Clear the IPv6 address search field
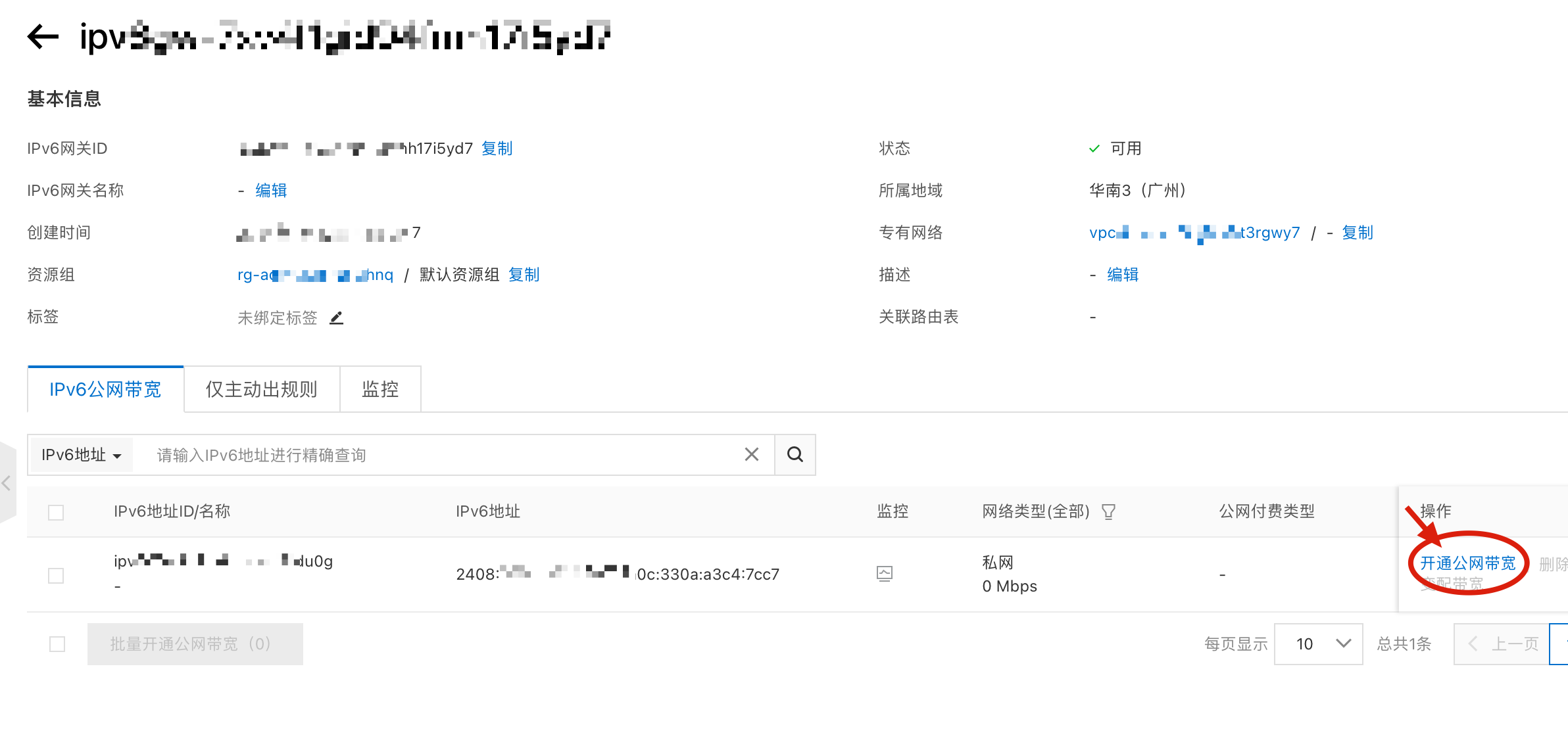The image size is (1568, 748). point(752,454)
